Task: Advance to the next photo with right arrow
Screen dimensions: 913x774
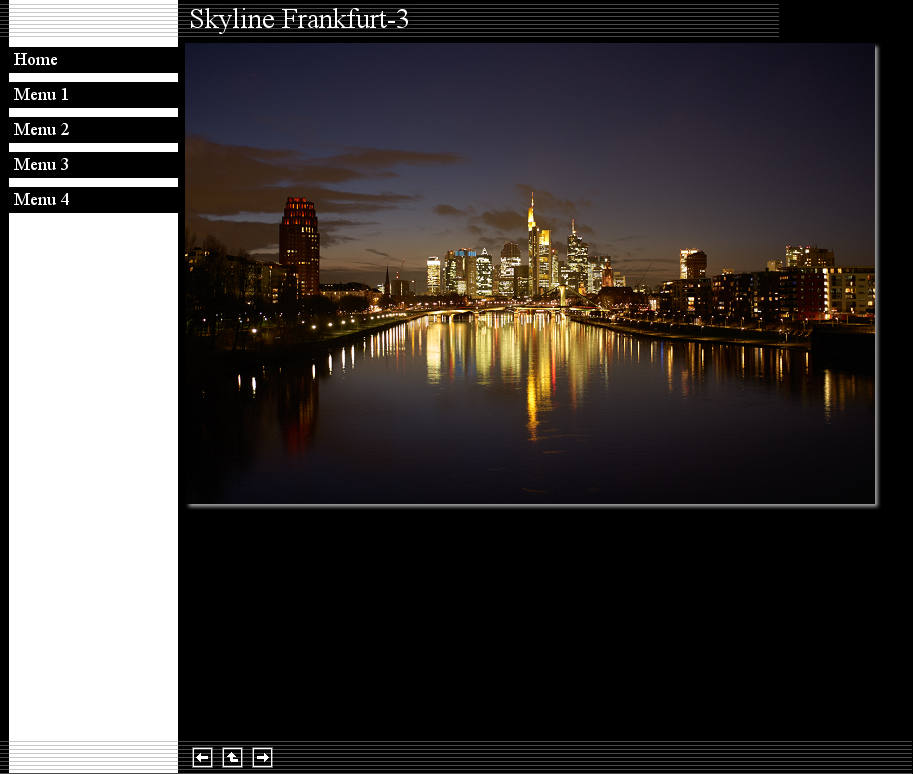Action: pos(262,758)
